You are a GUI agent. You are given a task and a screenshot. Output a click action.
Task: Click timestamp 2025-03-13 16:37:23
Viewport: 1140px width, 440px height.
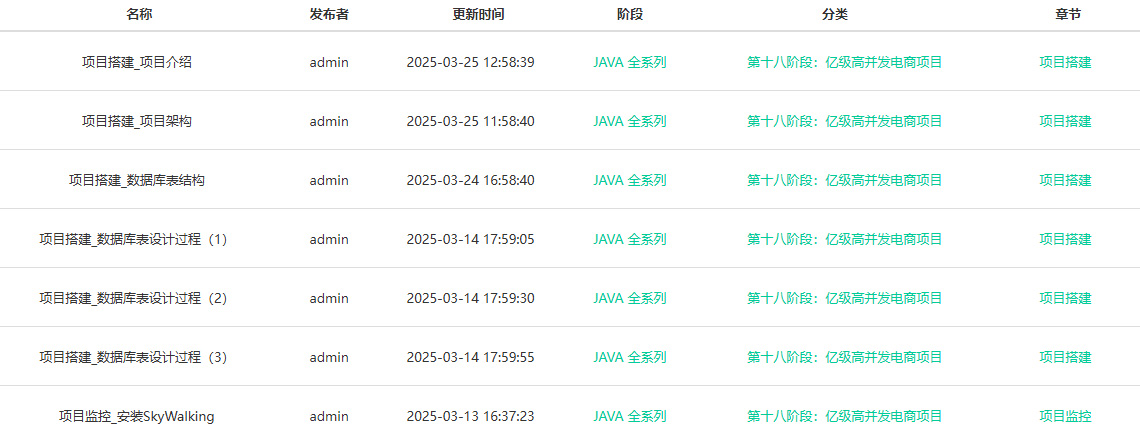point(470,417)
